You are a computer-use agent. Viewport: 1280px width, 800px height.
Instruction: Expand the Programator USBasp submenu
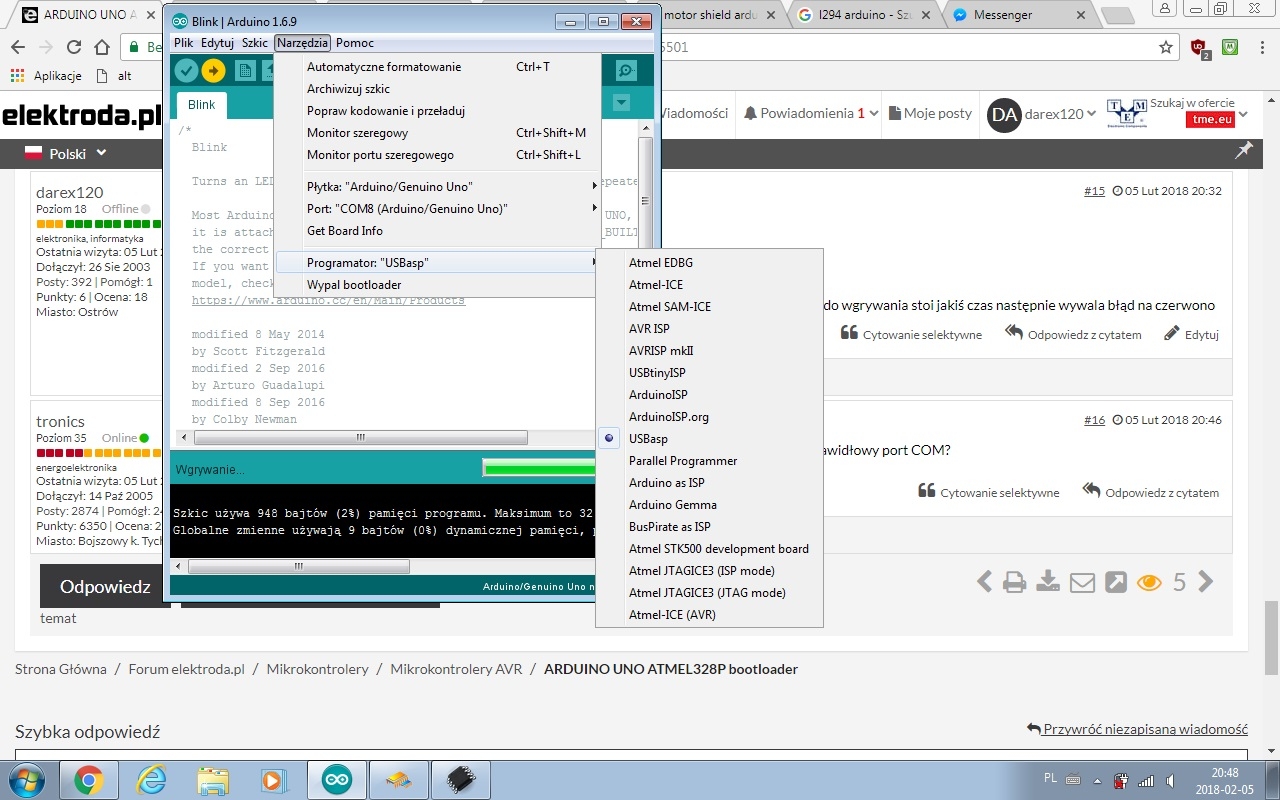pyautogui.click(x=438, y=263)
